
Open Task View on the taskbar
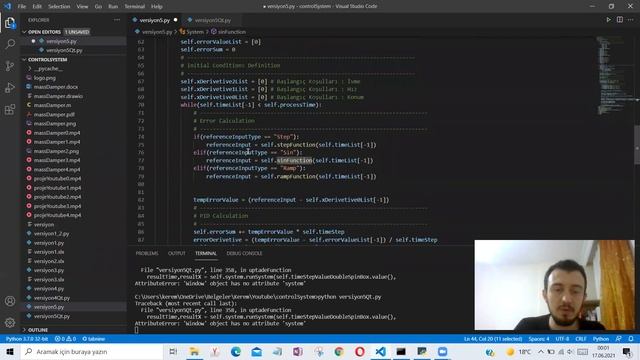(x=173, y=351)
